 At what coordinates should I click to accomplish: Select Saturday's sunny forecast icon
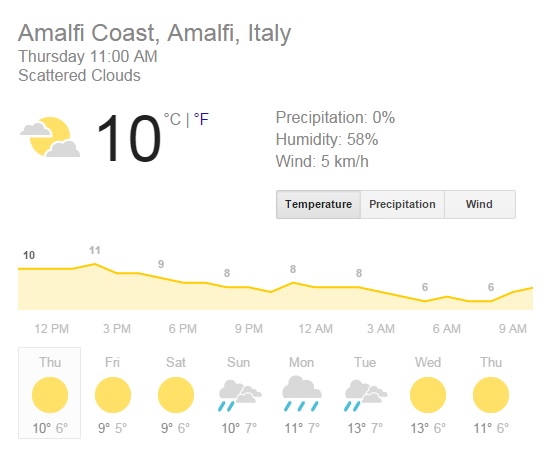[x=176, y=395]
